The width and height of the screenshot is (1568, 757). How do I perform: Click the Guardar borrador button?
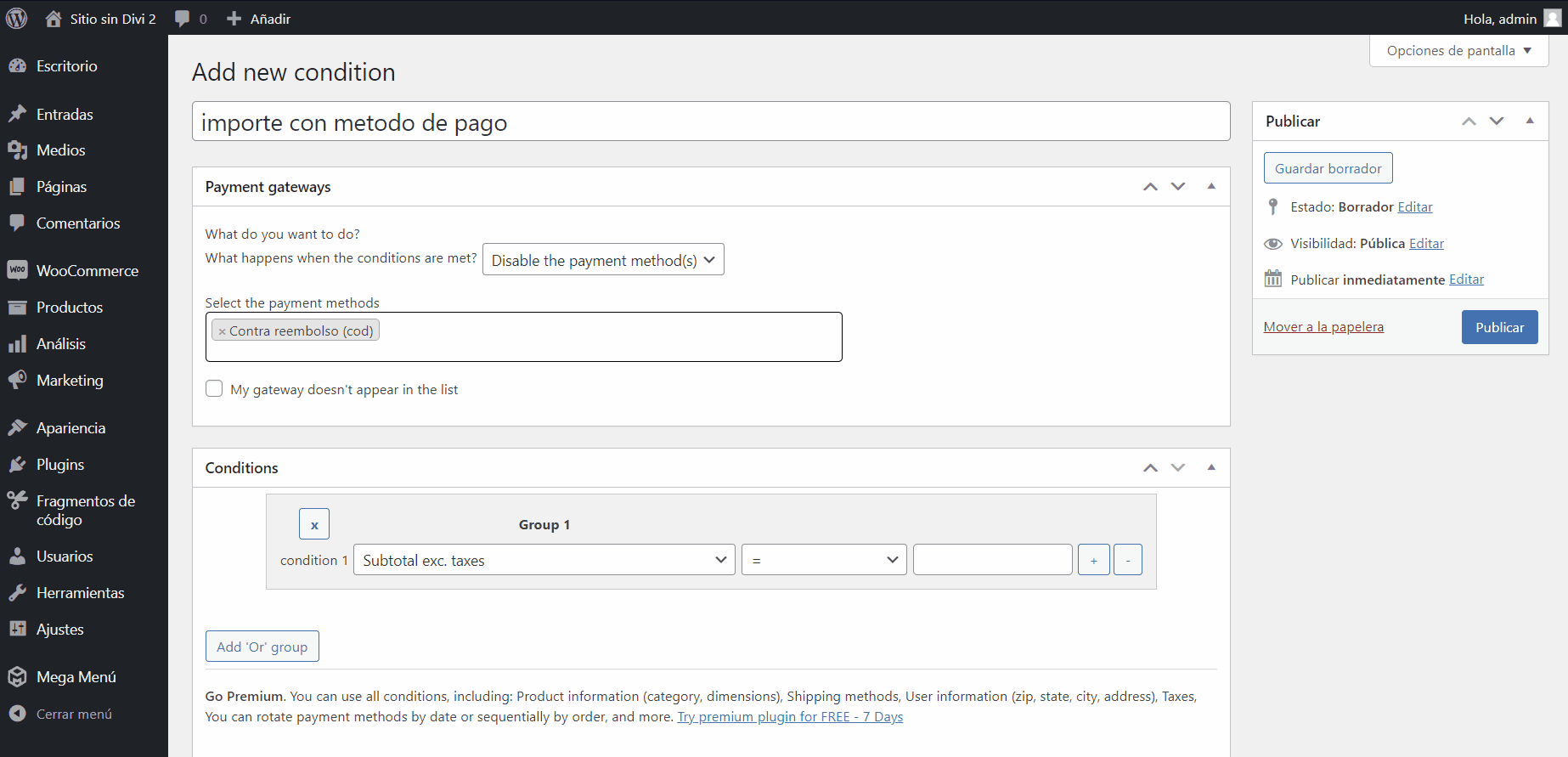click(1328, 168)
